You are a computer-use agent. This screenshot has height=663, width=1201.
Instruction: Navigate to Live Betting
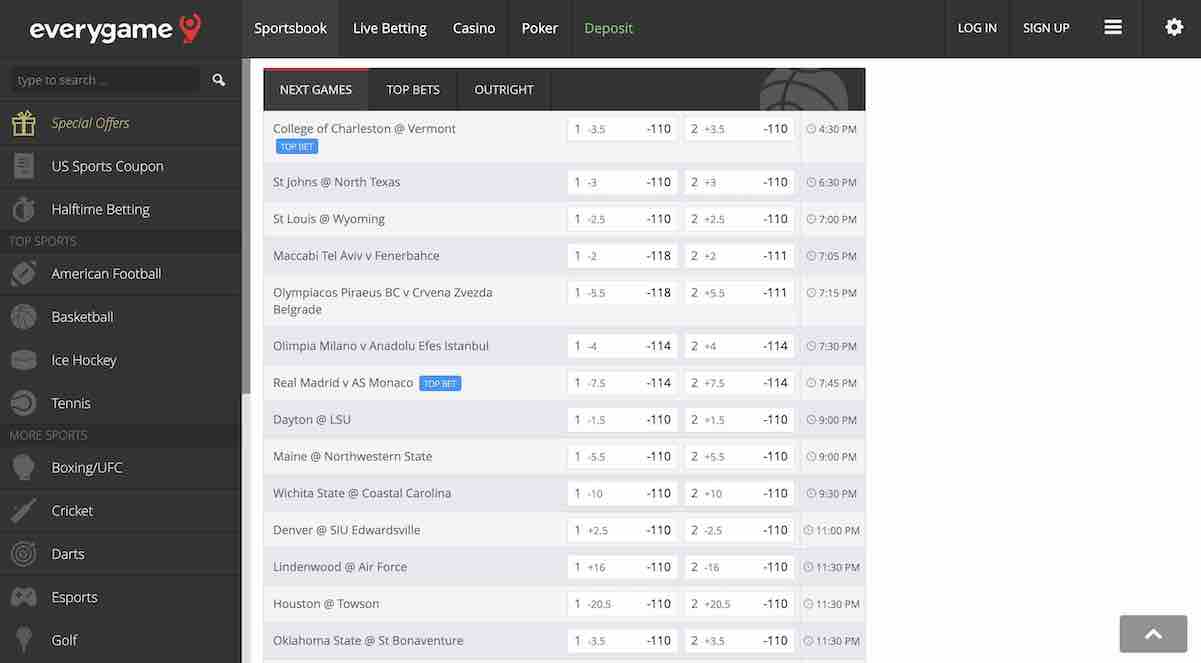coord(389,28)
